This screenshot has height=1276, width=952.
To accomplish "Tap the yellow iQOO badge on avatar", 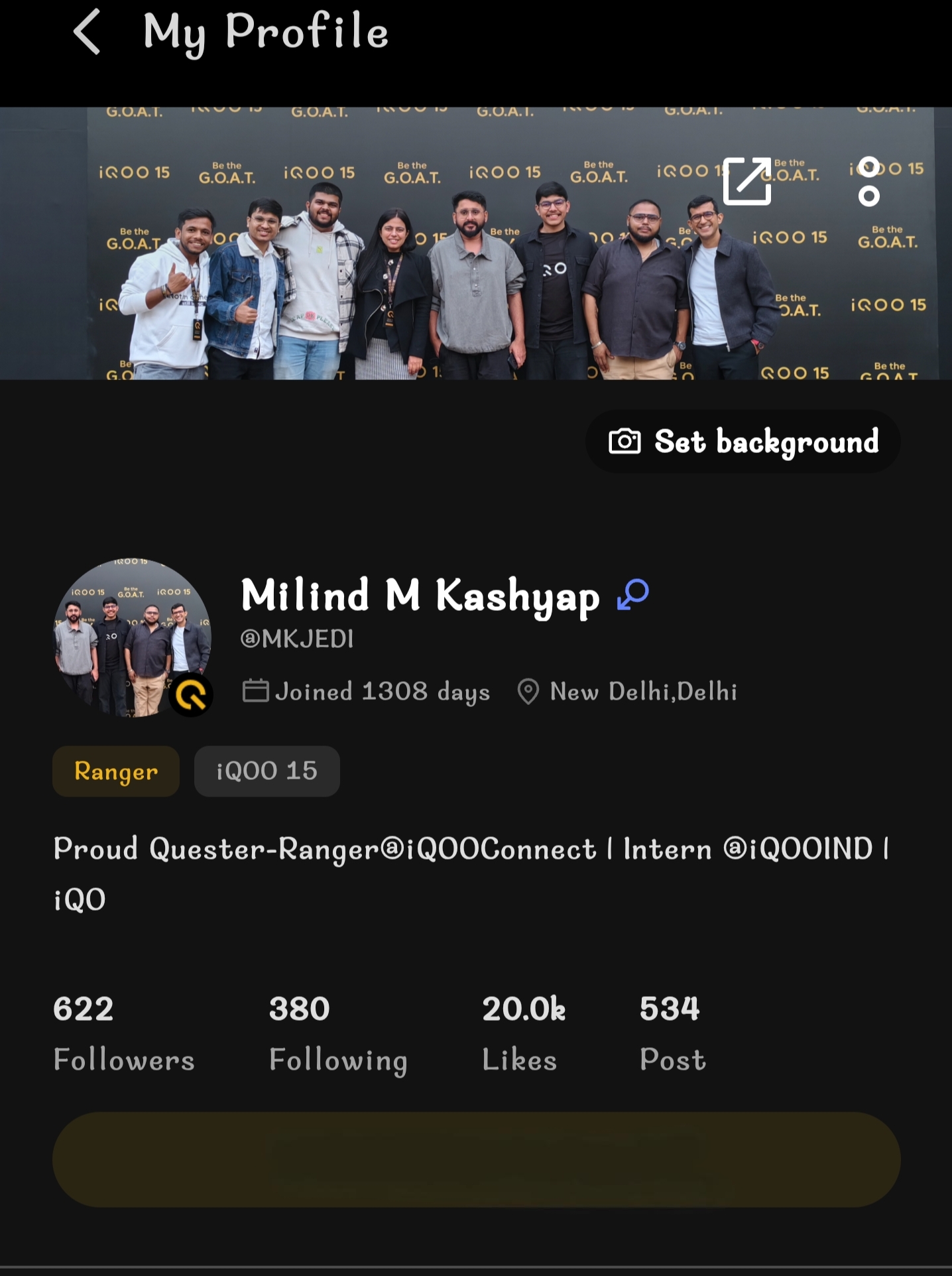I will tap(191, 695).
